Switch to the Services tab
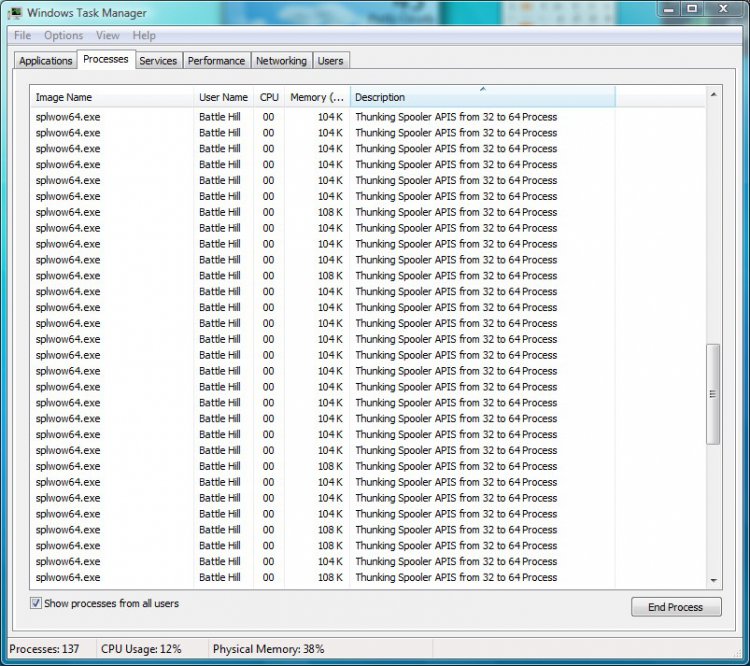750x666 pixels. click(x=158, y=61)
